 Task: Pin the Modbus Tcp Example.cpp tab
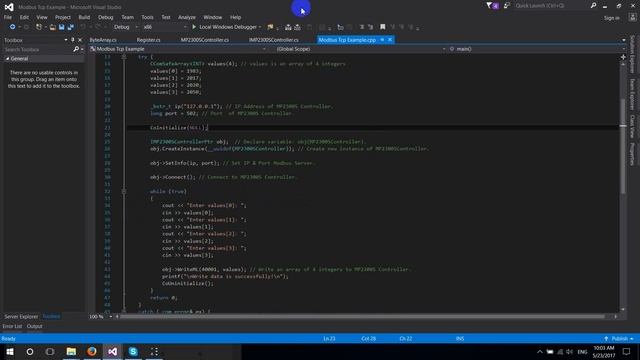382,40
